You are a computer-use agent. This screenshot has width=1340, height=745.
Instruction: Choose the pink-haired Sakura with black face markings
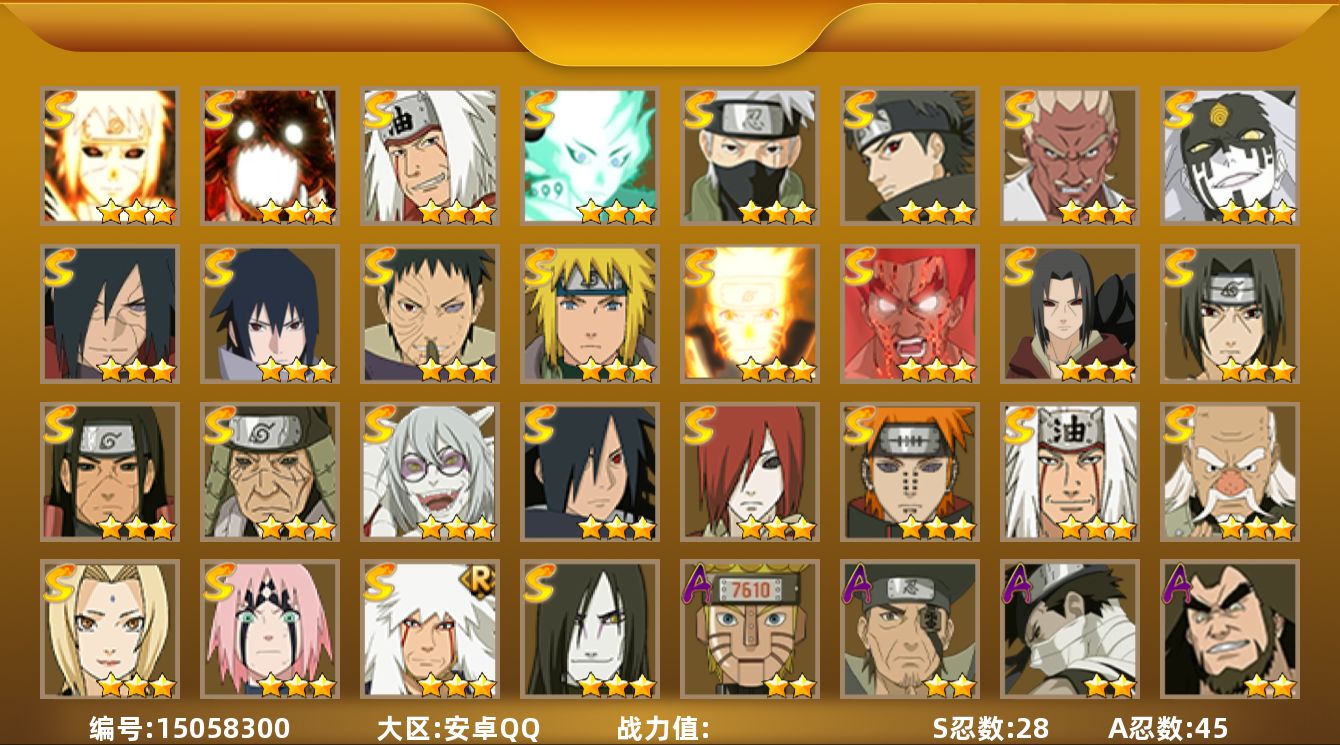point(270,629)
